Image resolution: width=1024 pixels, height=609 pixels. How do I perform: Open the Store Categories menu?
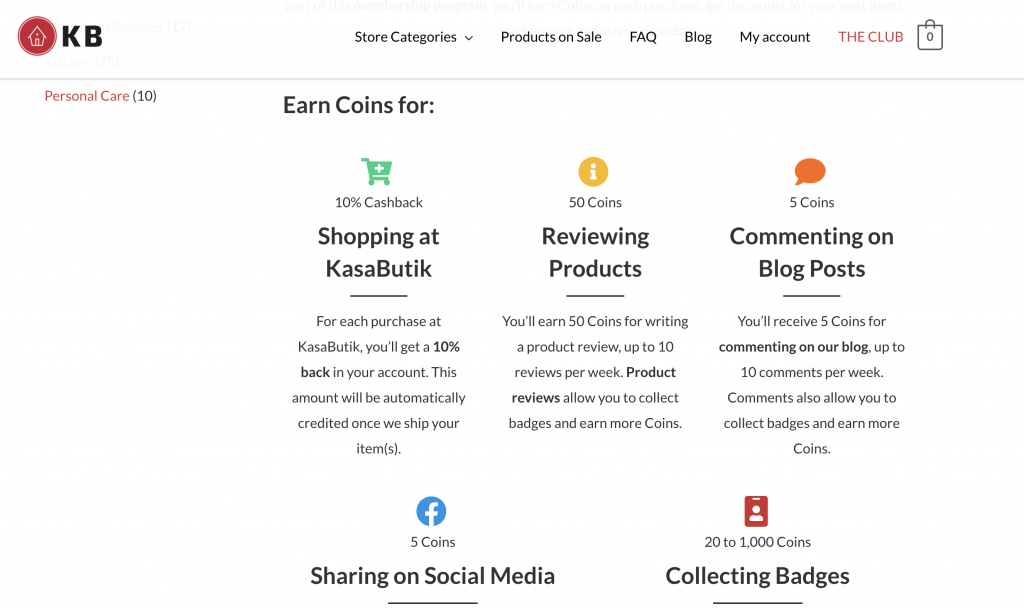tap(405, 37)
